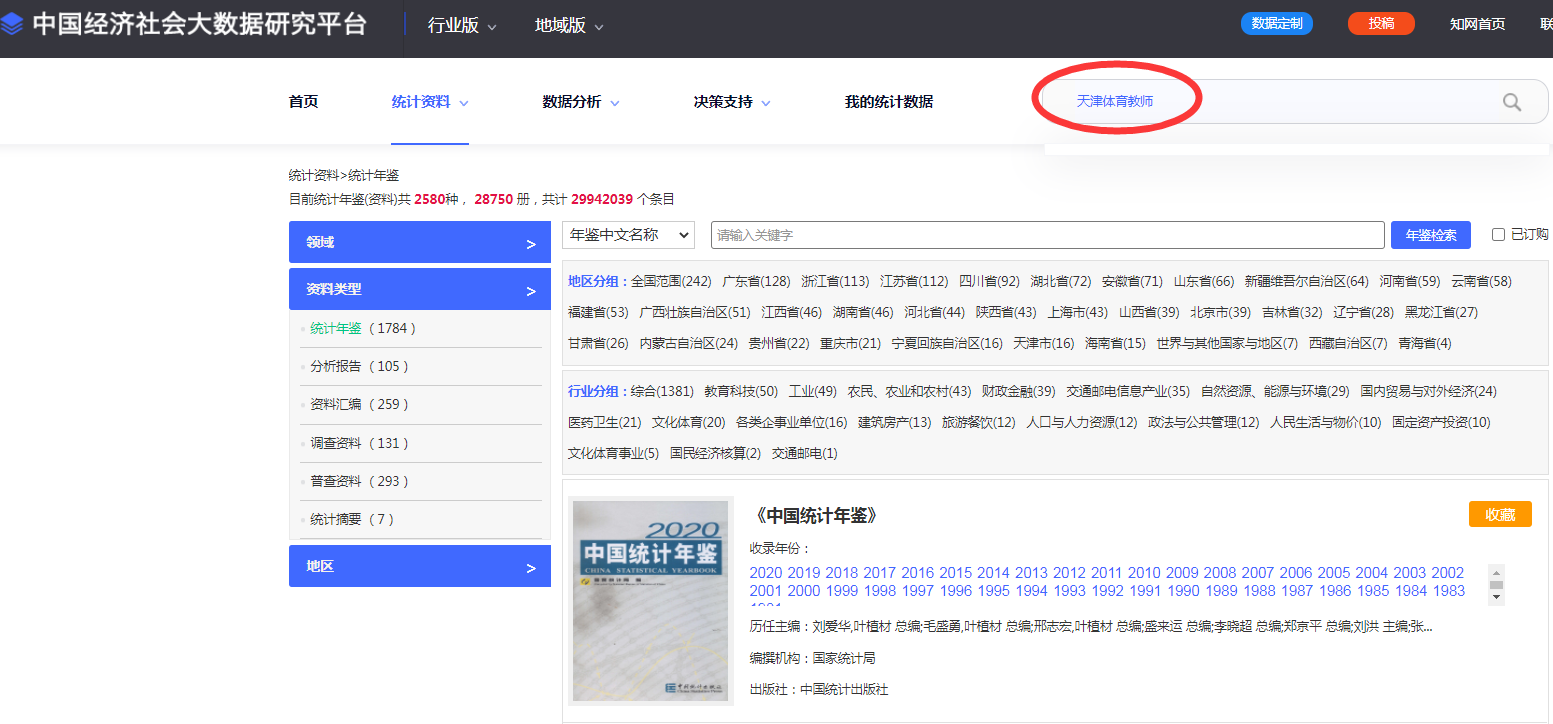The width and height of the screenshot is (1553, 724).
Task: Expand the 统计资料 menu
Action: 430,101
